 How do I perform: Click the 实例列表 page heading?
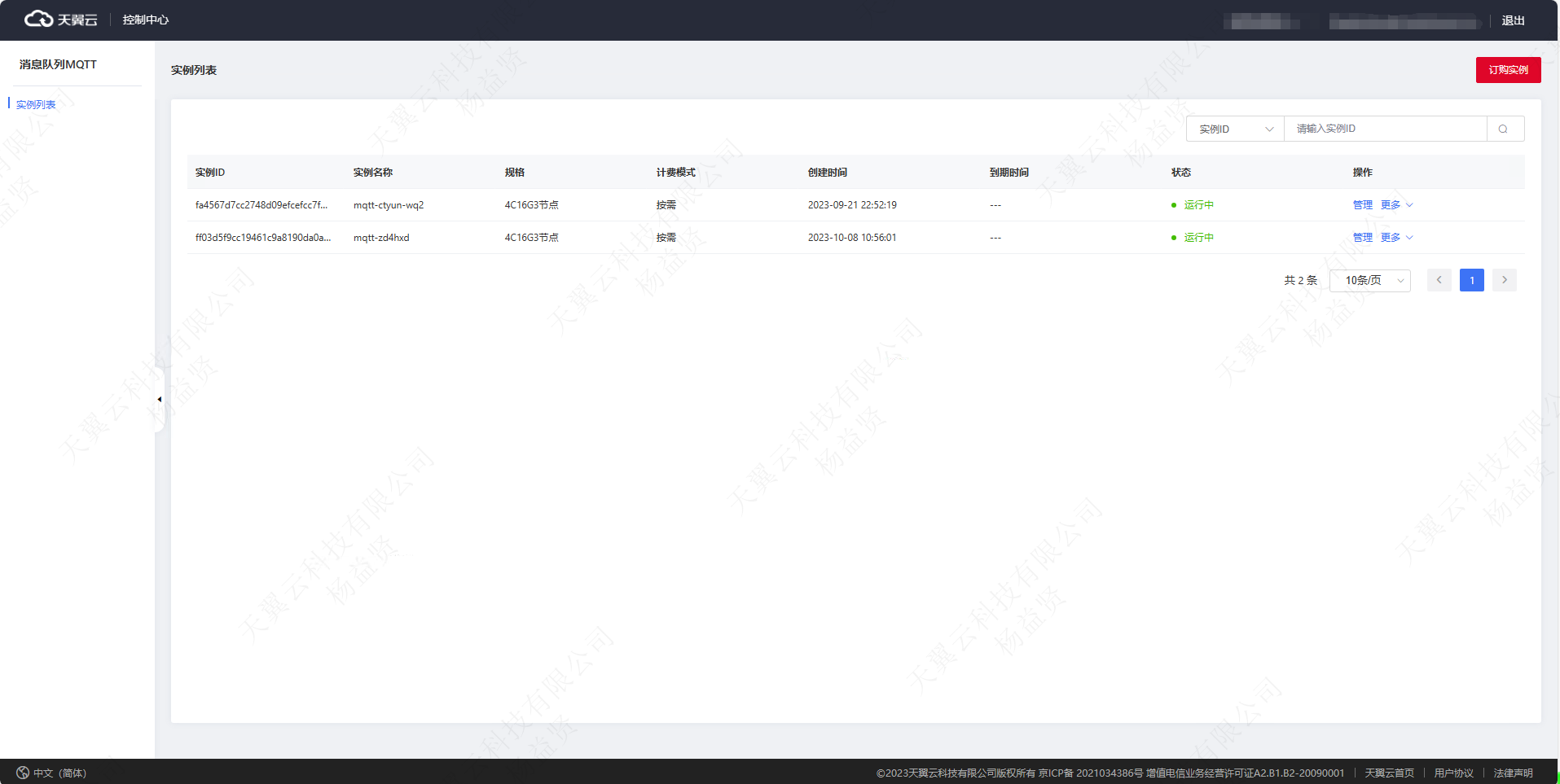point(194,70)
